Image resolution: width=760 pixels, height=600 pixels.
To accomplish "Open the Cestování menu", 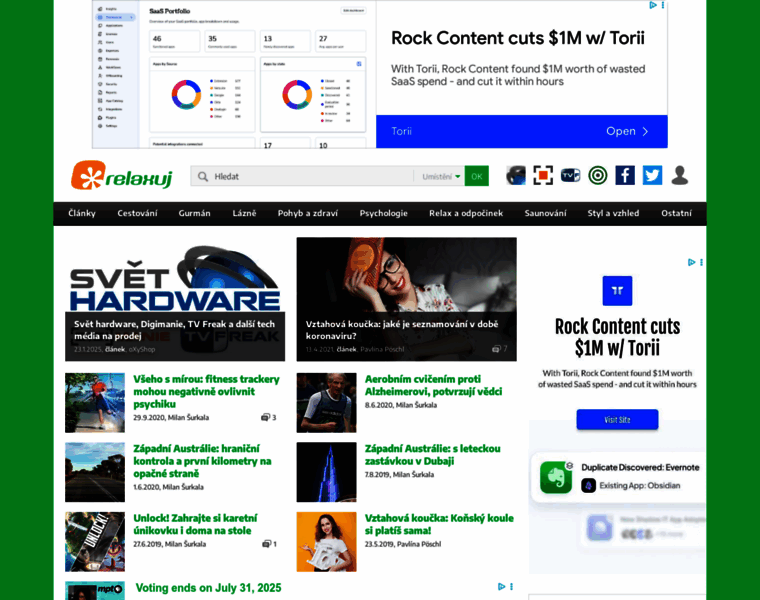I will coord(137,213).
